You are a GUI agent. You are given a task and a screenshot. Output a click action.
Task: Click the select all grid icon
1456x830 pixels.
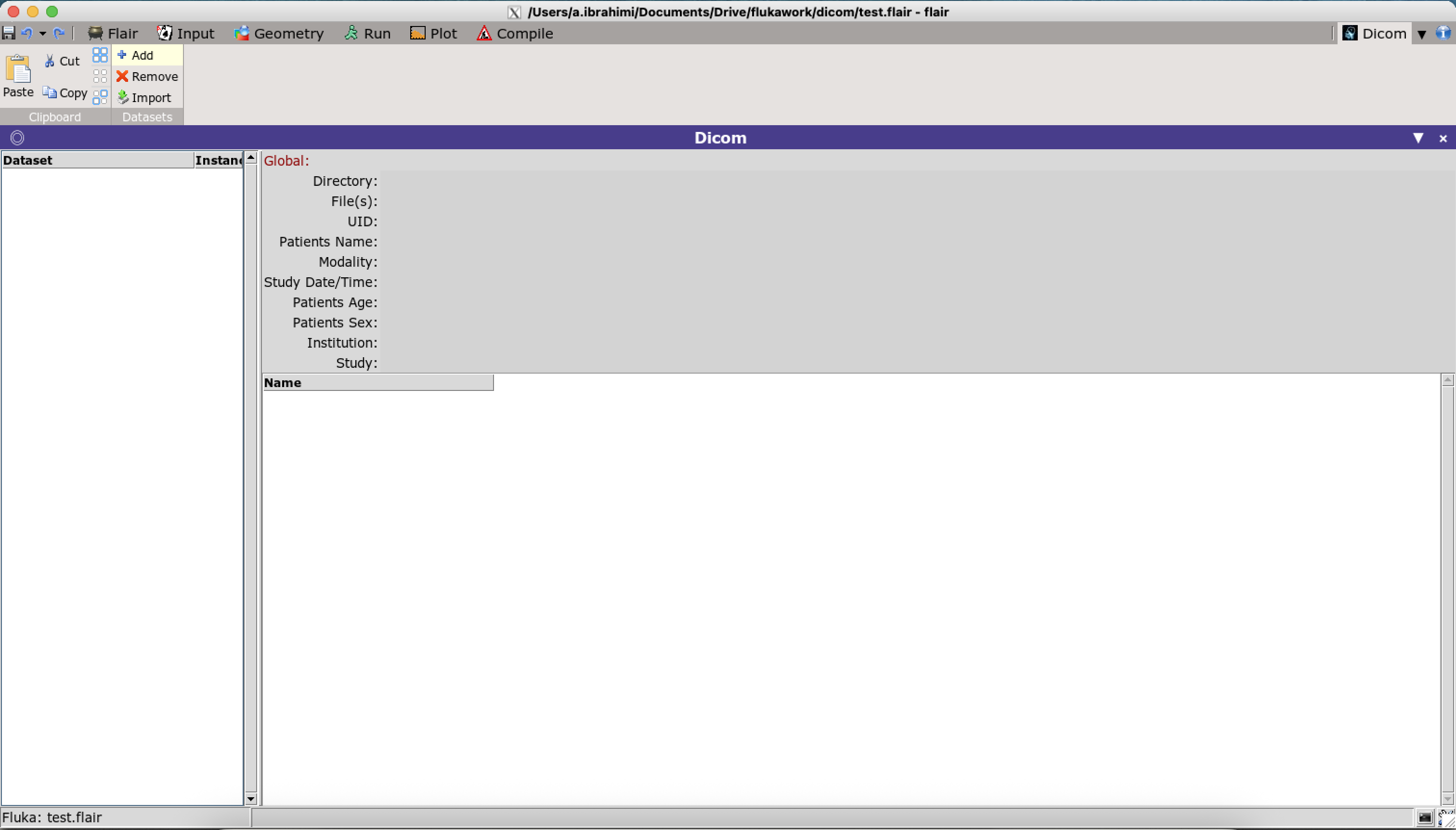tap(100, 55)
